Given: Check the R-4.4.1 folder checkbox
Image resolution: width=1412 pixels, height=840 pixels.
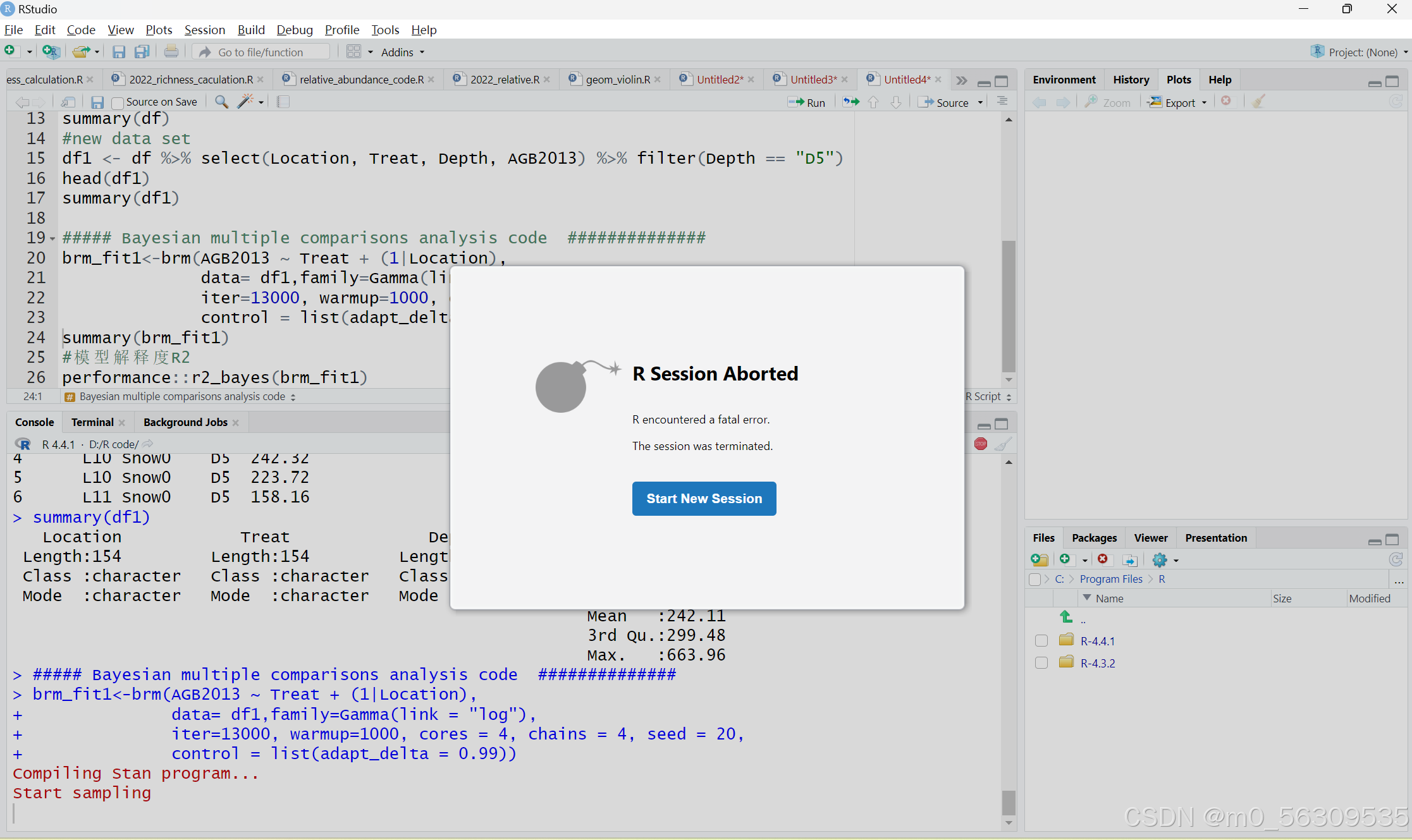Looking at the screenshot, I should pos(1041,641).
